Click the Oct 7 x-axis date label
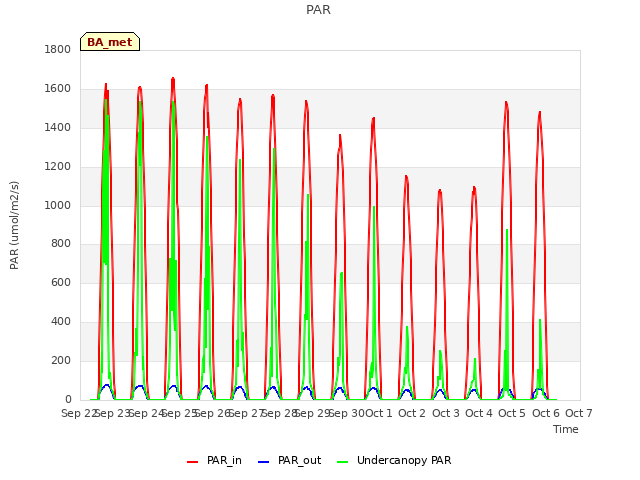Viewport: 640px width, 480px height. click(579, 413)
